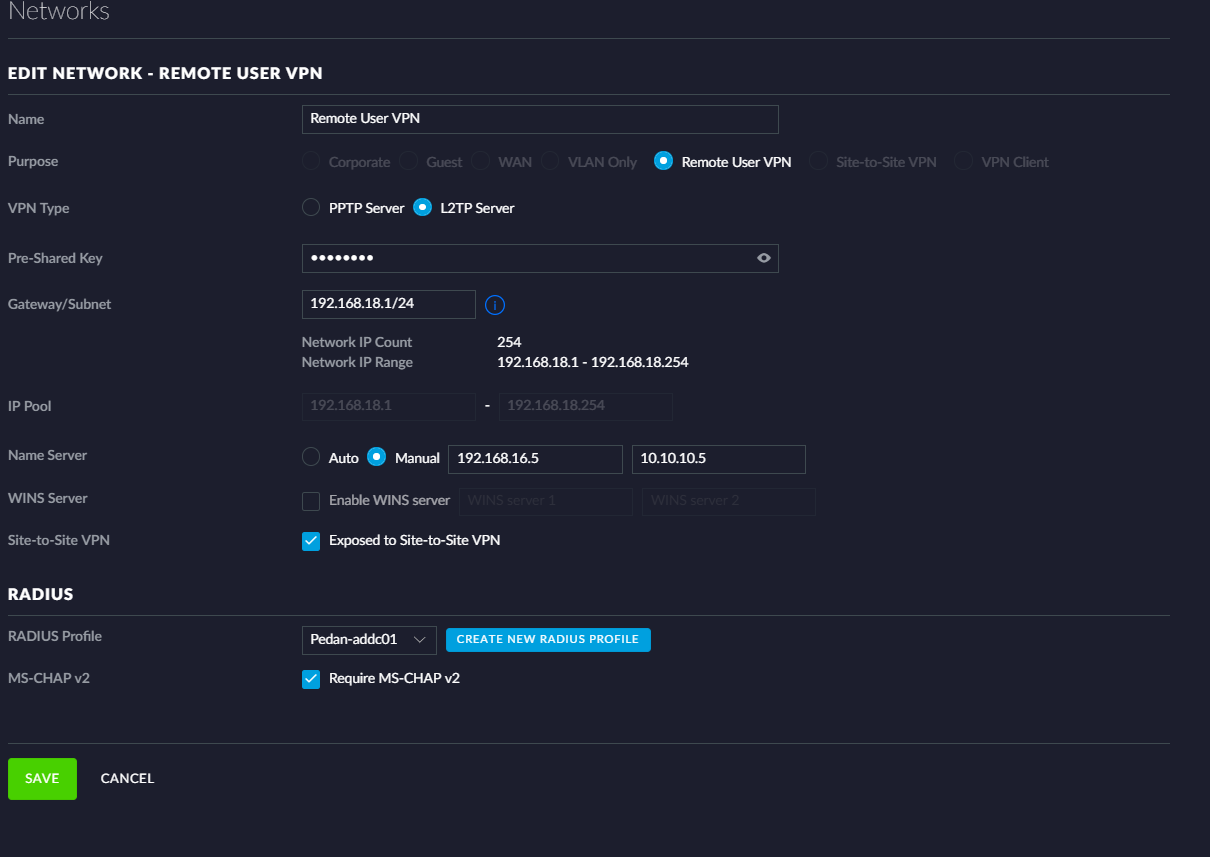Image resolution: width=1210 pixels, height=857 pixels.
Task: Set Name Server to Auto
Action: [x=311, y=457]
